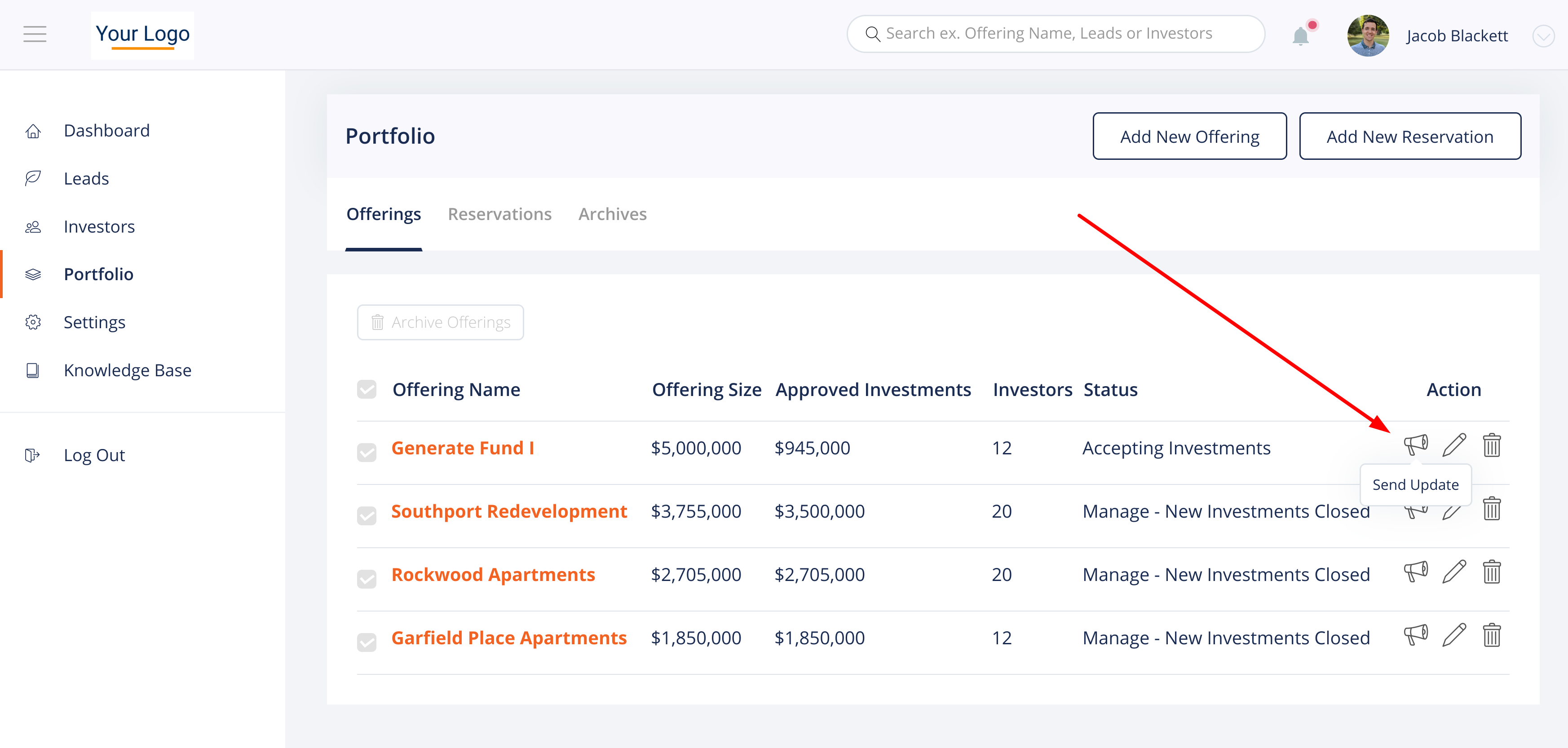Toggle the hamburger menu icon
The height and width of the screenshot is (748, 1568).
pyautogui.click(x=35, y=34)
